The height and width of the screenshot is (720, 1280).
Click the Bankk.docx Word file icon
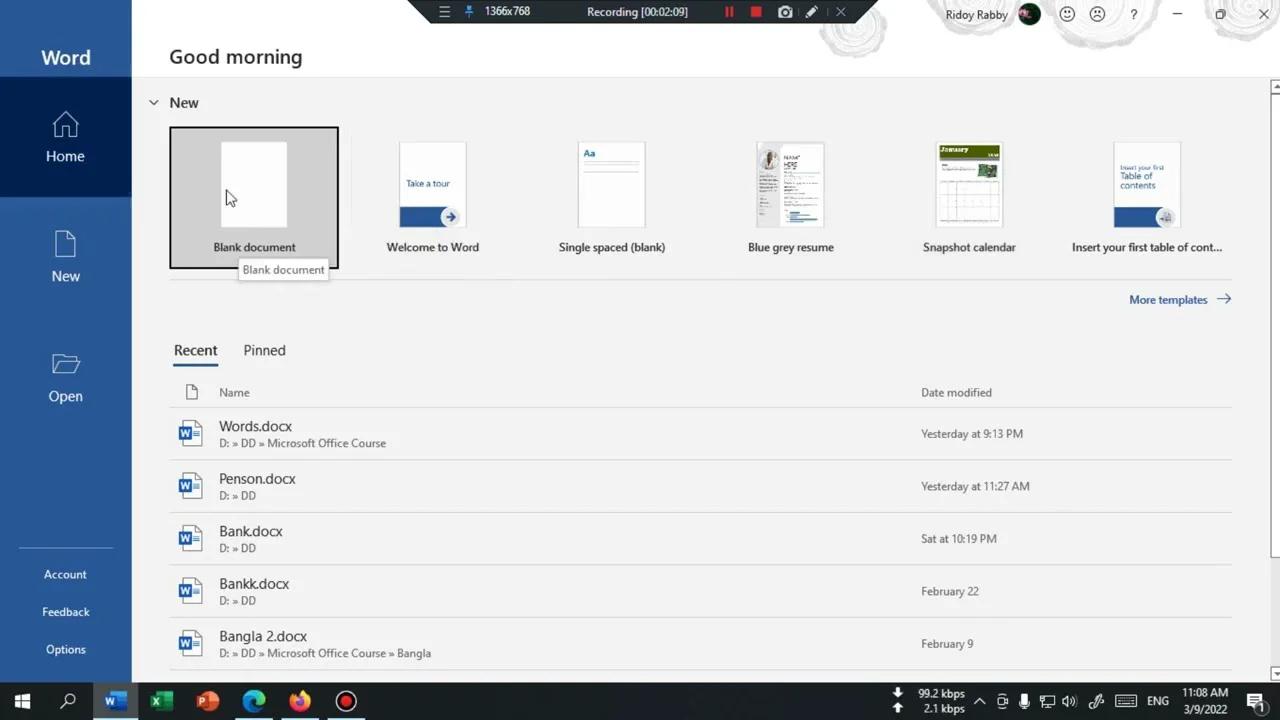pos(190,591)
